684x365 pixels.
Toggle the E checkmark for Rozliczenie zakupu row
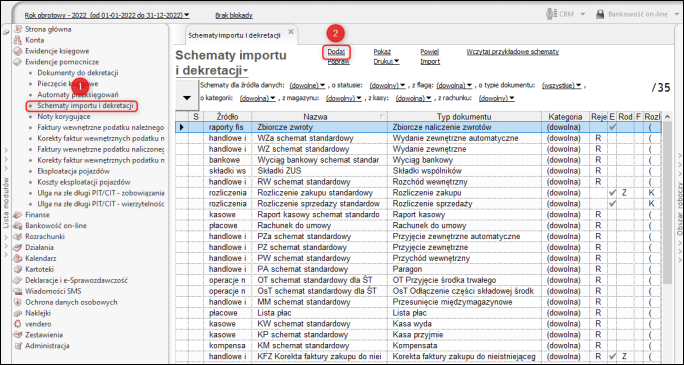tap(612, 193)
